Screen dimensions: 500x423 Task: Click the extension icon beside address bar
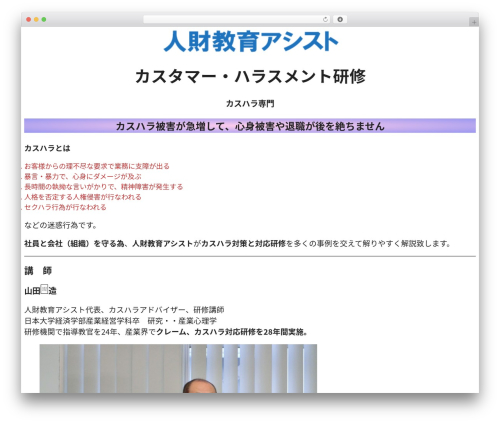tap(340, 20)
